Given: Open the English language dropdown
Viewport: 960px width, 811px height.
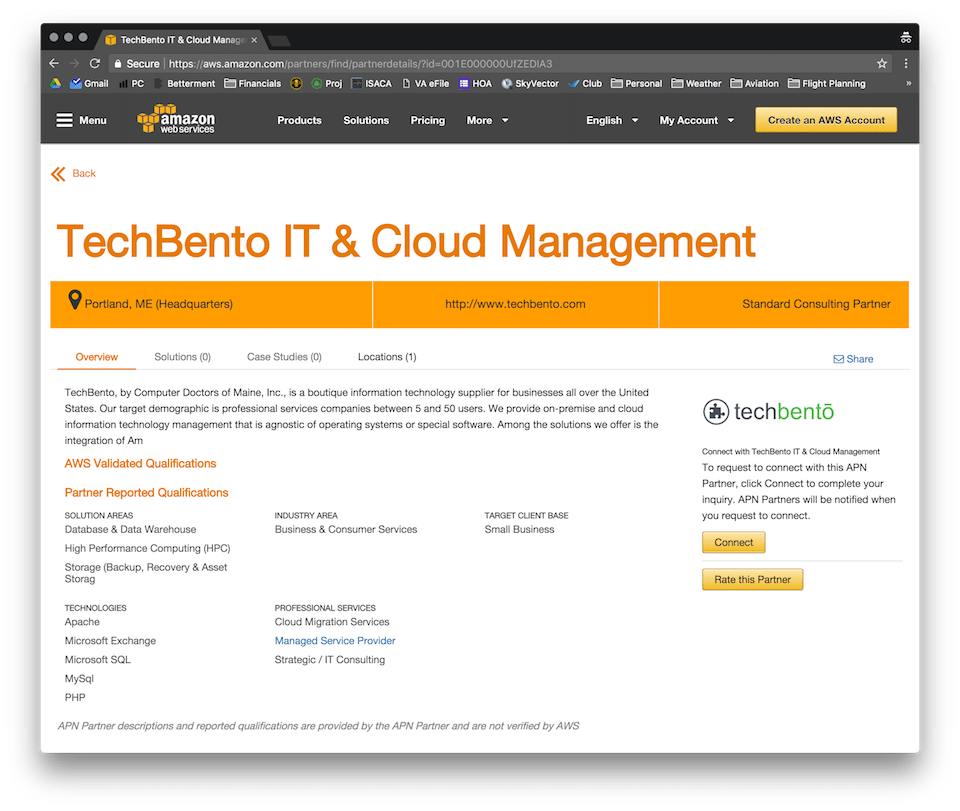Looking at the screenshot, I should pyautogui.click(x=612, y=120).
